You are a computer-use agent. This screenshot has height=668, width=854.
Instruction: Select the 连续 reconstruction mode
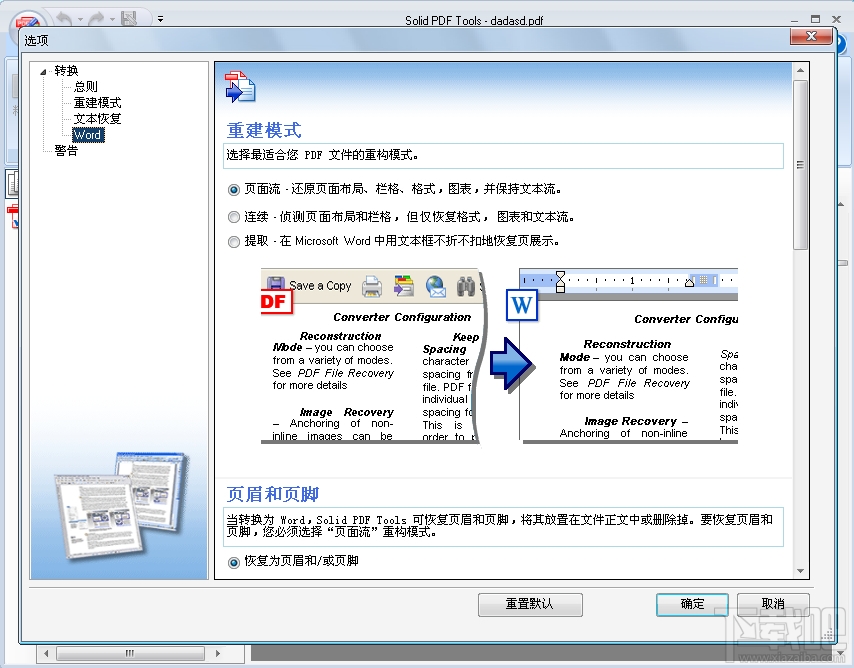233,216
